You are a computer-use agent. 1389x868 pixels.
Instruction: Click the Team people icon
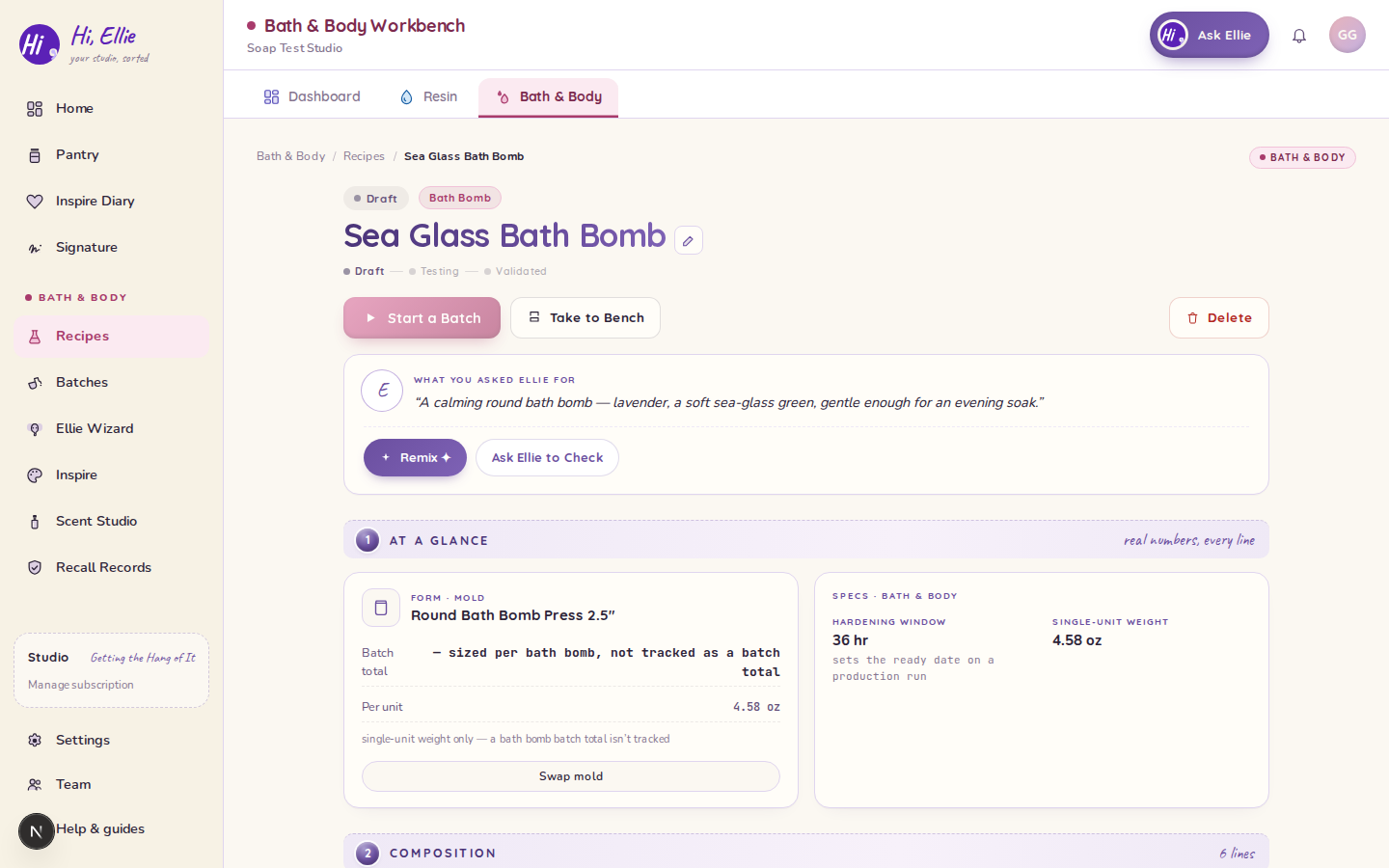(35, 785)
